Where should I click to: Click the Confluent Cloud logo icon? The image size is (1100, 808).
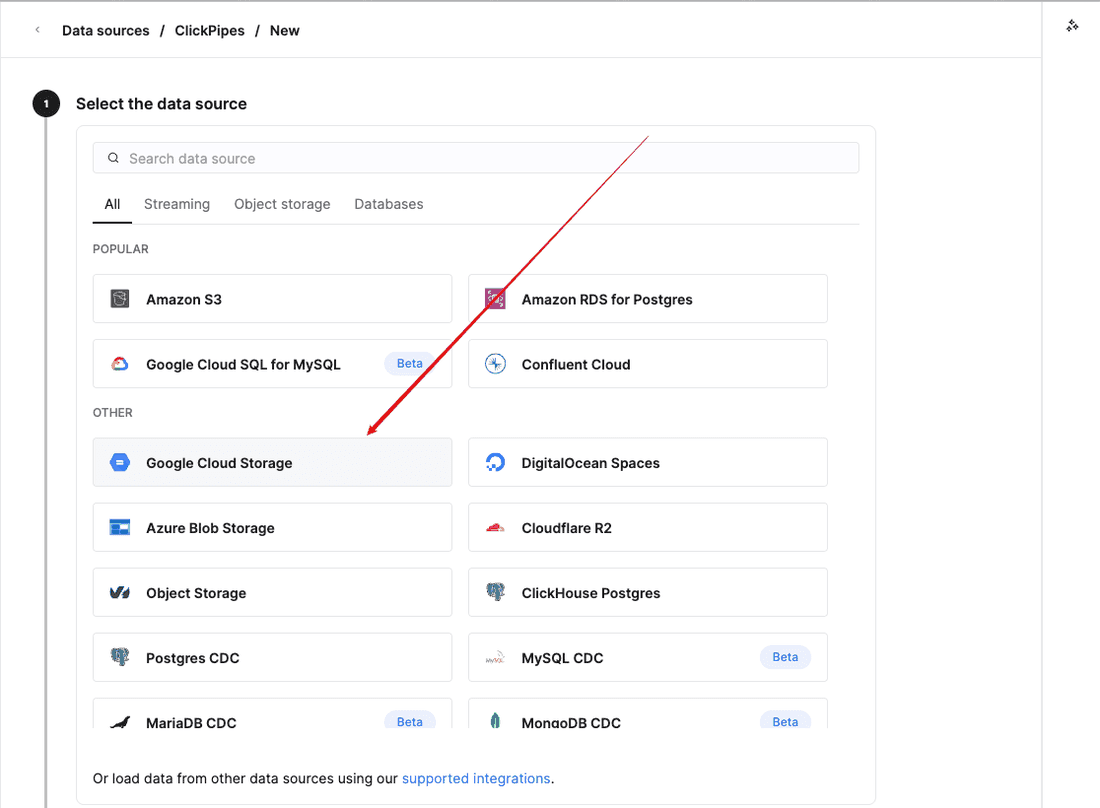(495, 364)
